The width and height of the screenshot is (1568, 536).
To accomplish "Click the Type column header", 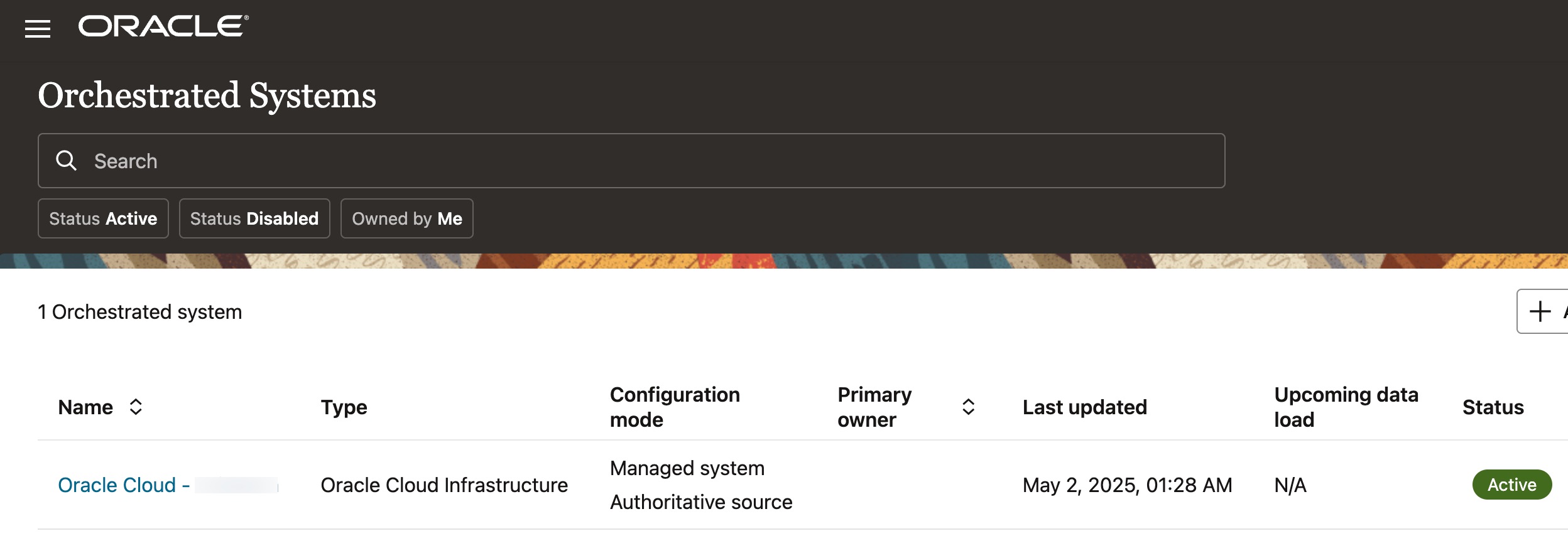I will coord(344,407).
